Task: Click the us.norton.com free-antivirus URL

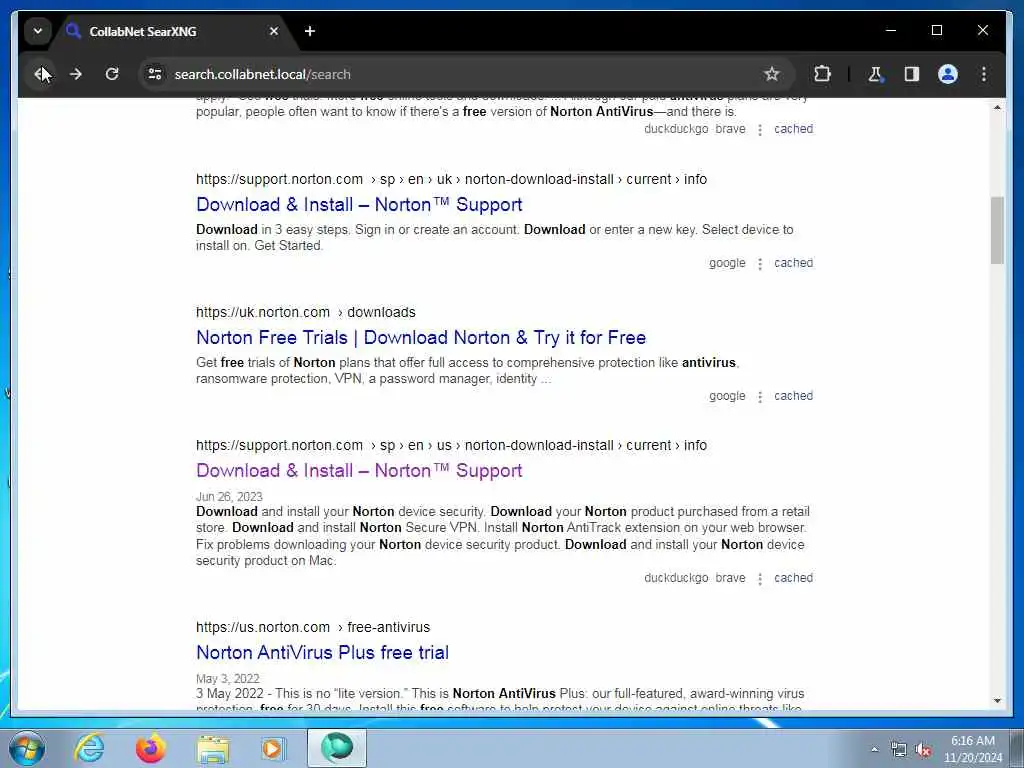Action: tap(313, 627)
